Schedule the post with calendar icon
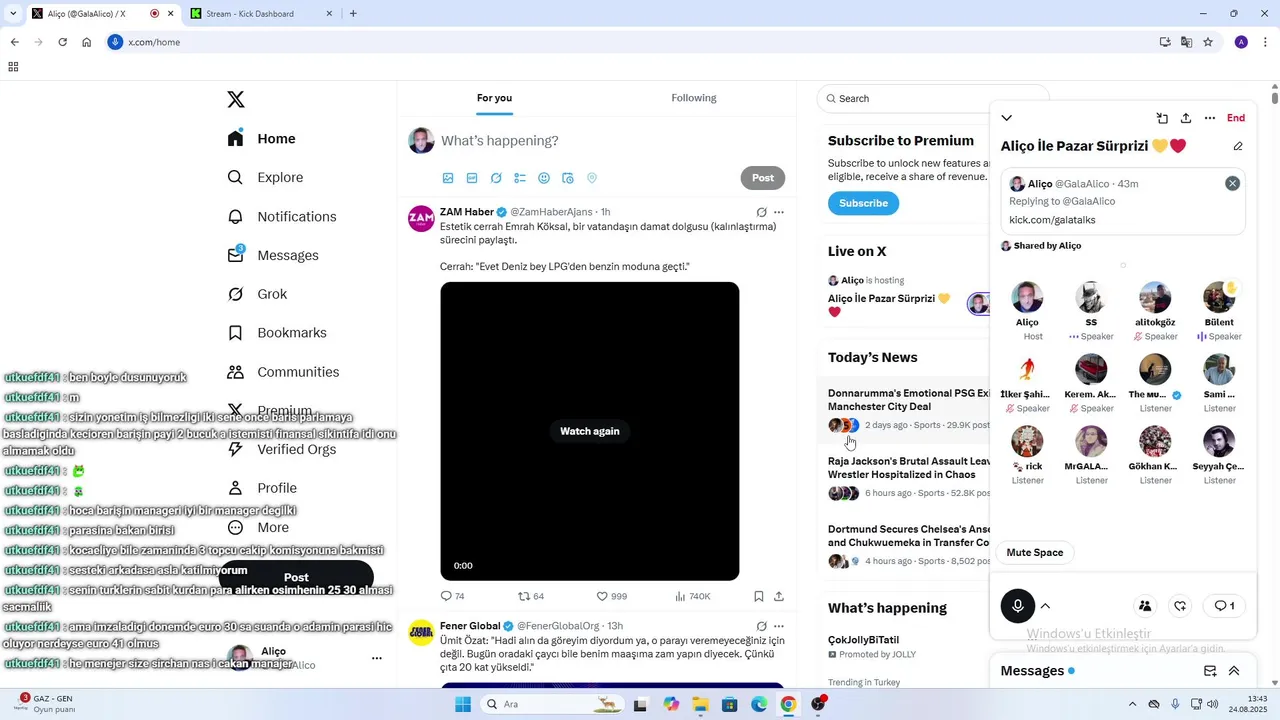Image resolution: width=1280 pixels, height=720 pixels. click(x=568, y=178)
